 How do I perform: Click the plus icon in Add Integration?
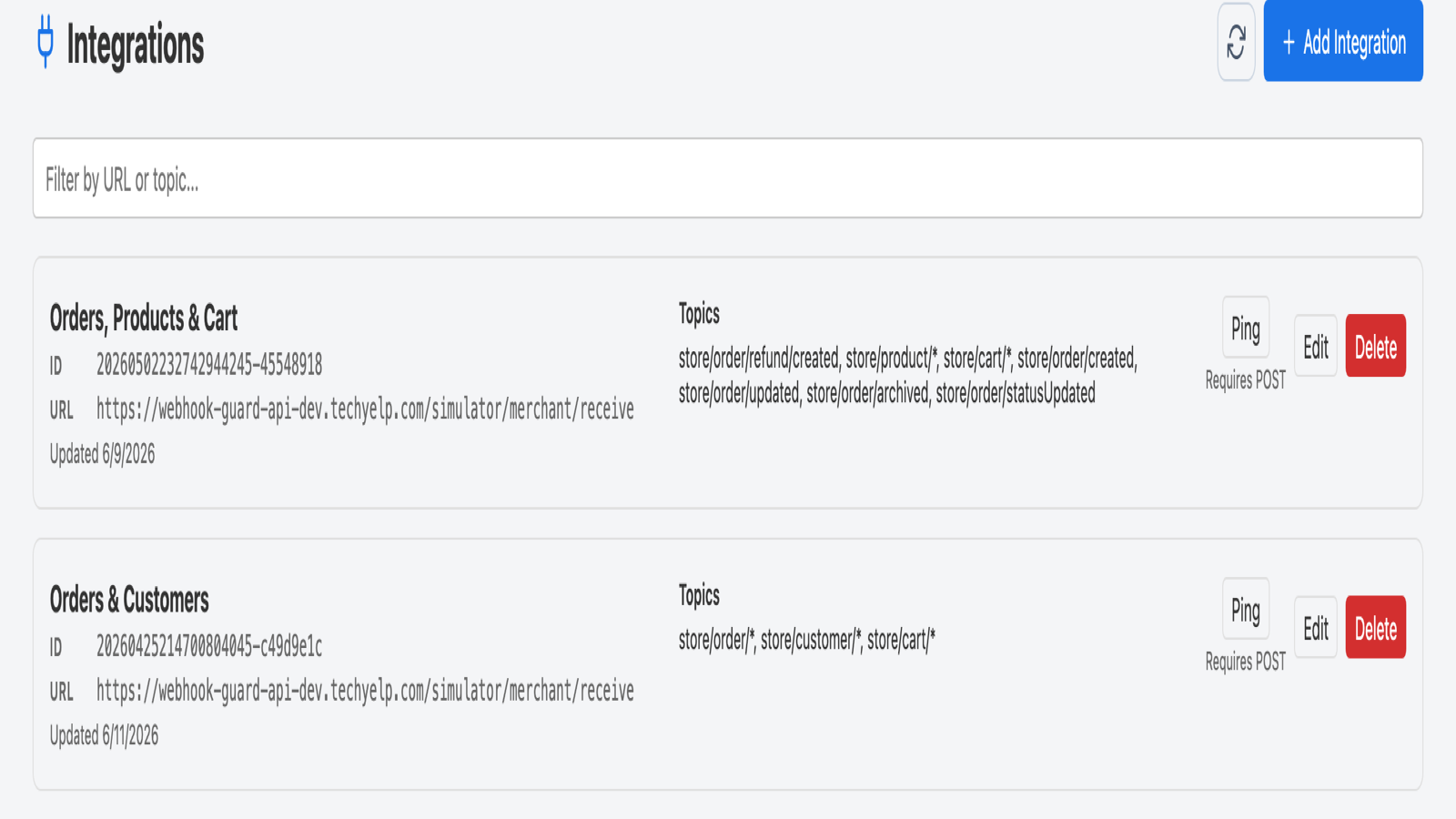click(1289, 42)
